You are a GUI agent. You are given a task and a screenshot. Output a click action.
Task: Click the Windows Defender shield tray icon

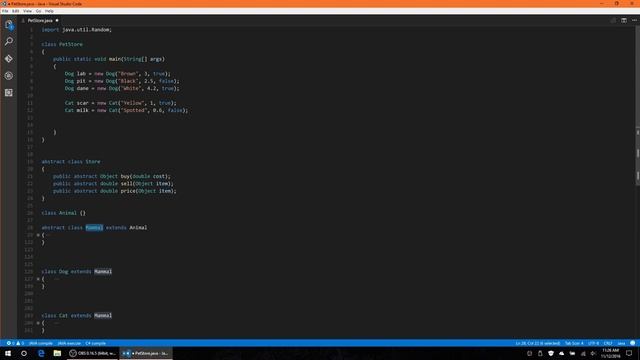[x=551, y=353]
